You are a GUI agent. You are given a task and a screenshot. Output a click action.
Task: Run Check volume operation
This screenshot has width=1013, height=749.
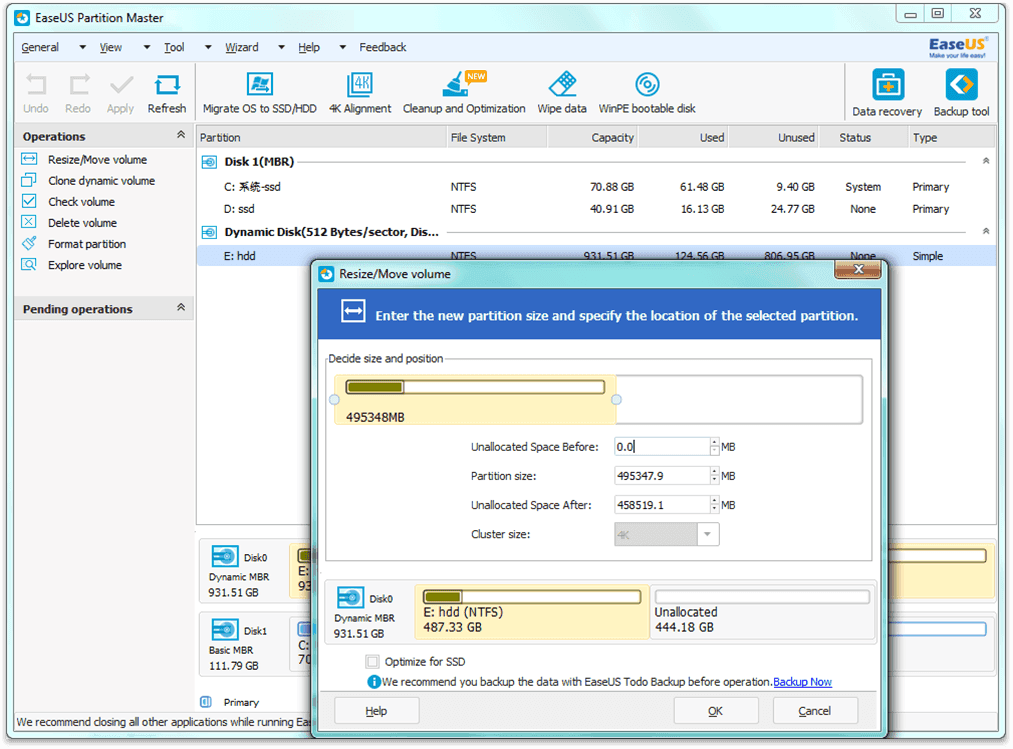(81, 202)
